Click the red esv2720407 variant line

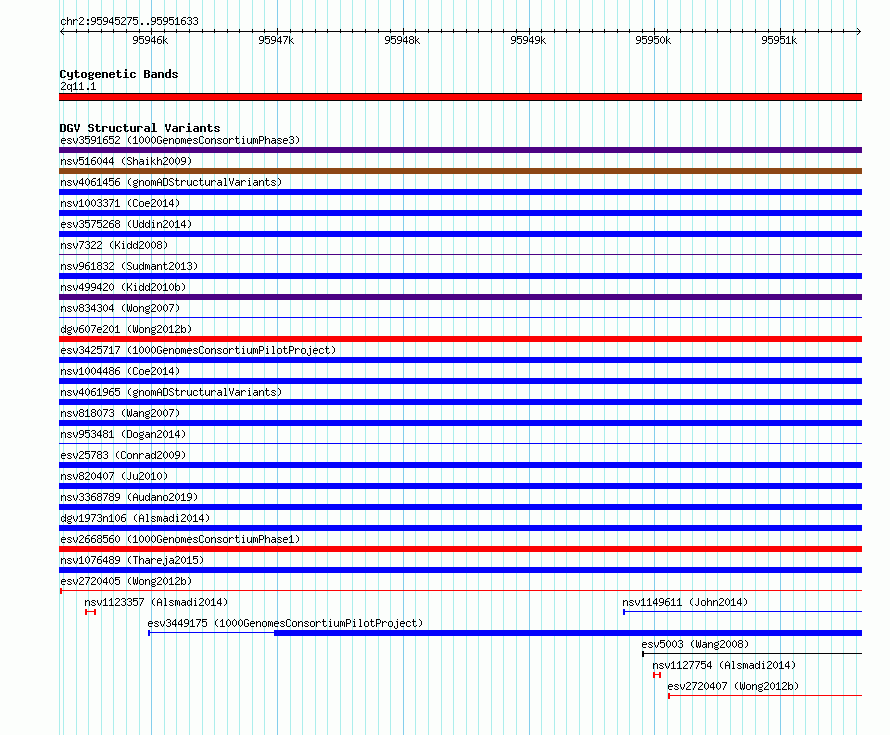click(765, 696)
